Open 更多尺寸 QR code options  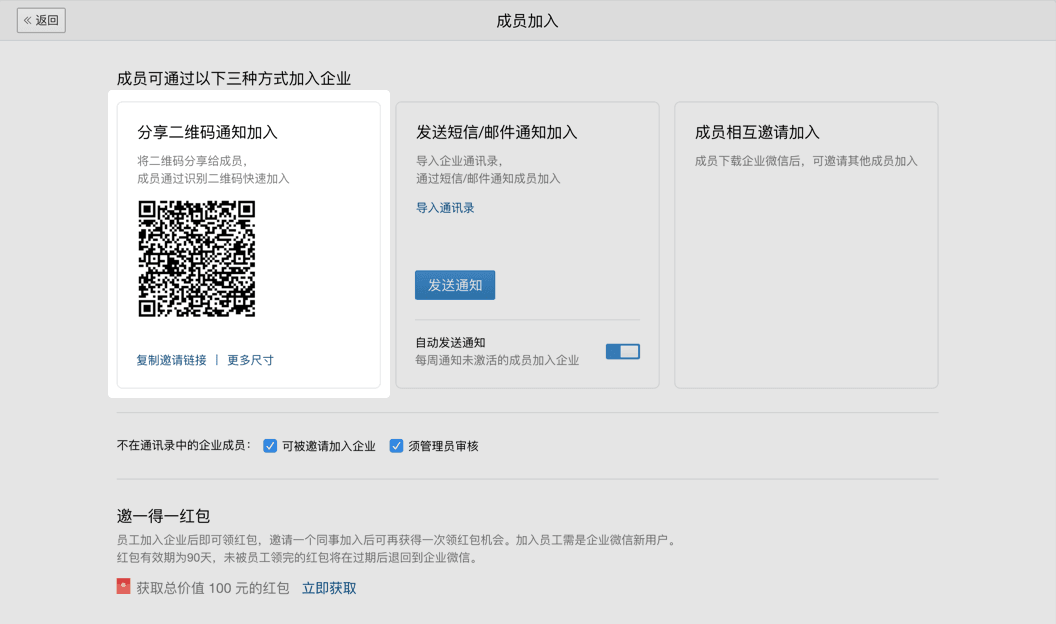pos(251,359)
